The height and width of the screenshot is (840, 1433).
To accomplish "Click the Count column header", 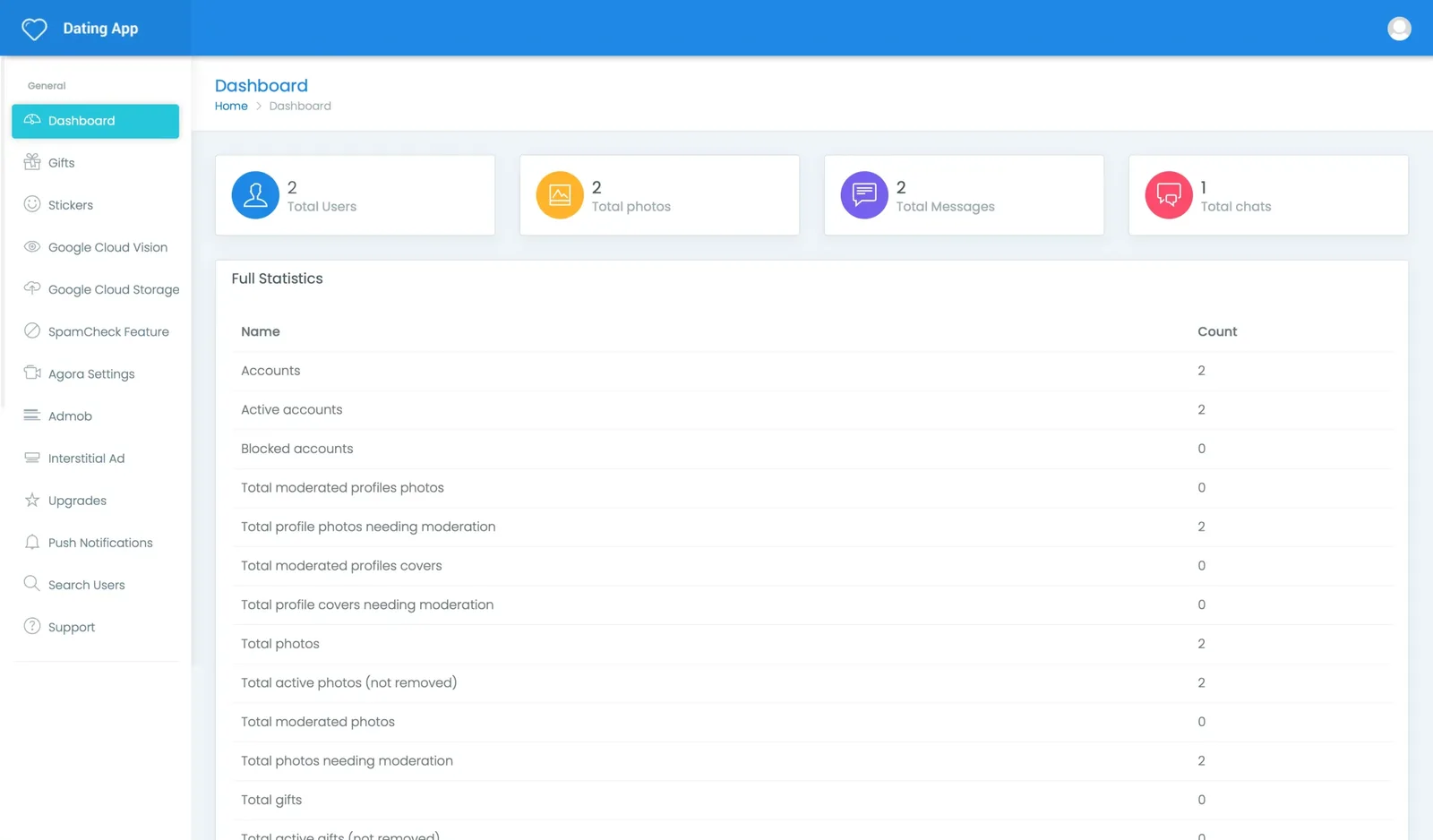I will point(1217,331).
